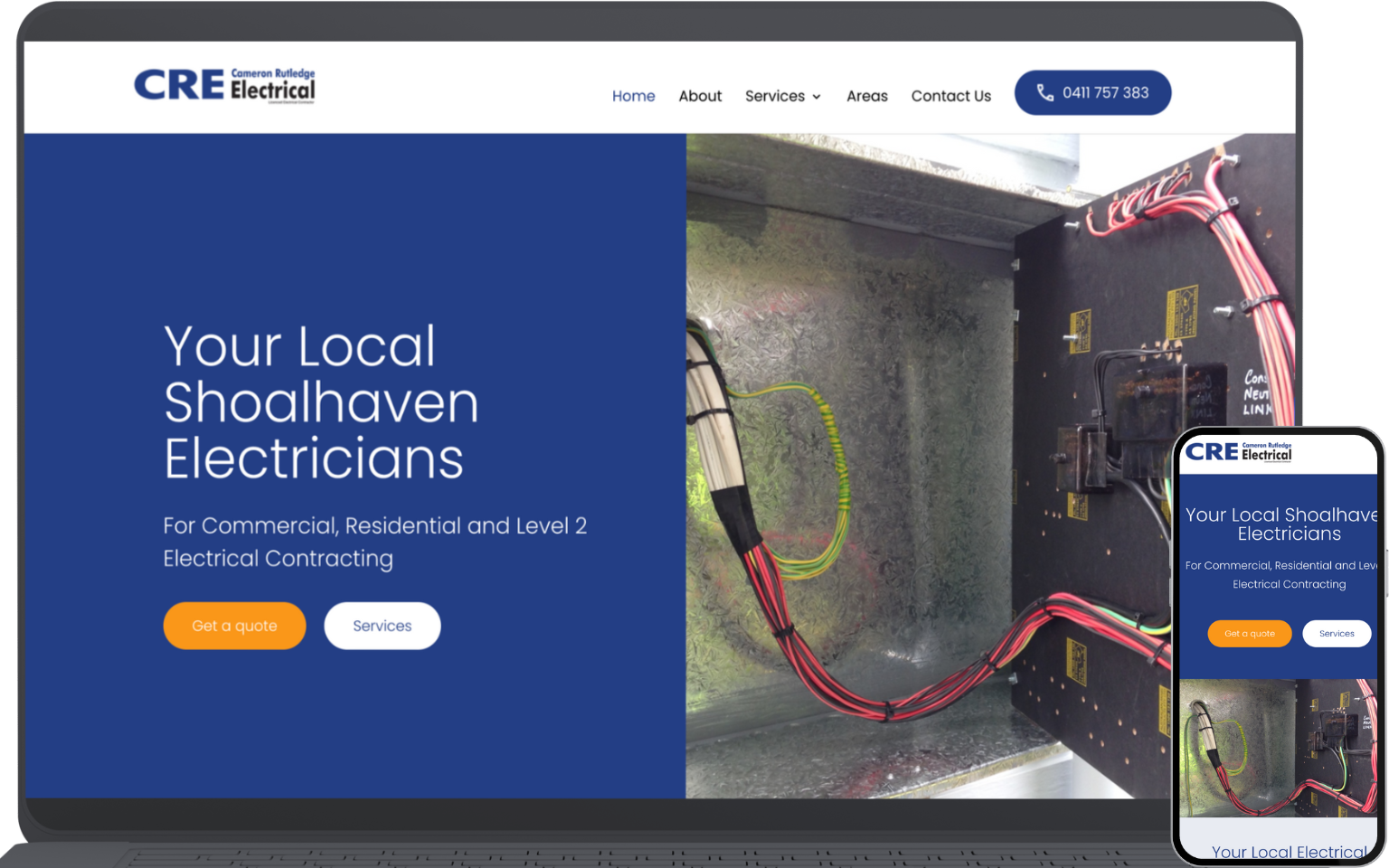Go to the About page
This screenshot has width=1389, height=868.
[700, 96]
